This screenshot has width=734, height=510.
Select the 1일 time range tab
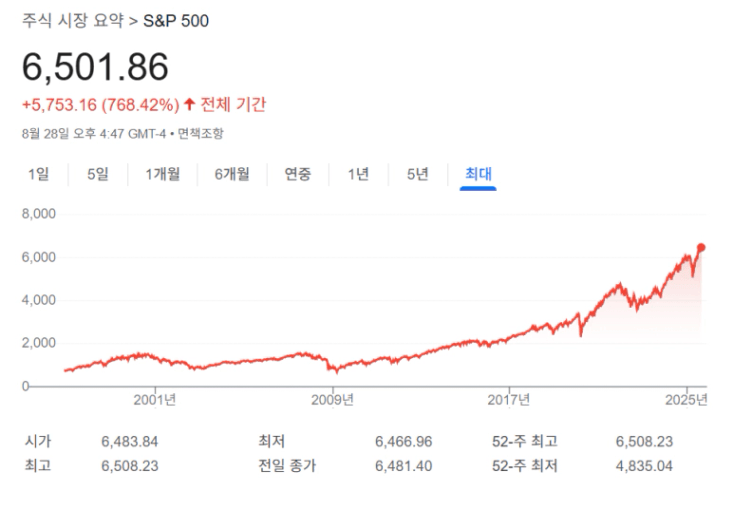(38, 174)
